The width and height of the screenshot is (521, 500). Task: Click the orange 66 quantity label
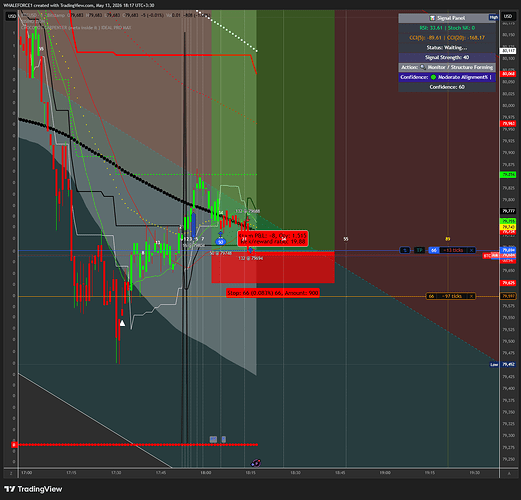pyautogui.click(x=431, y=296)
